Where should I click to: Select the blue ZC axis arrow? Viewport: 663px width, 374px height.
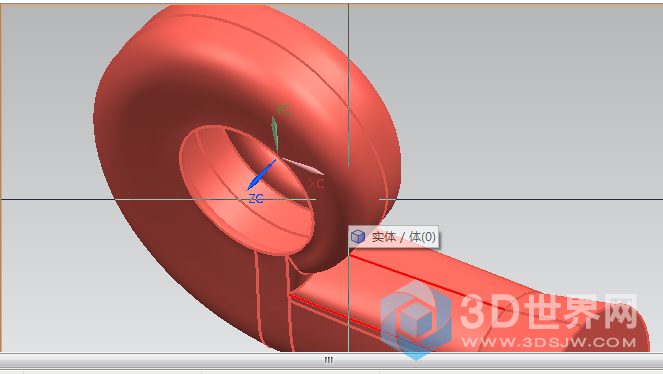pos(261,175)
